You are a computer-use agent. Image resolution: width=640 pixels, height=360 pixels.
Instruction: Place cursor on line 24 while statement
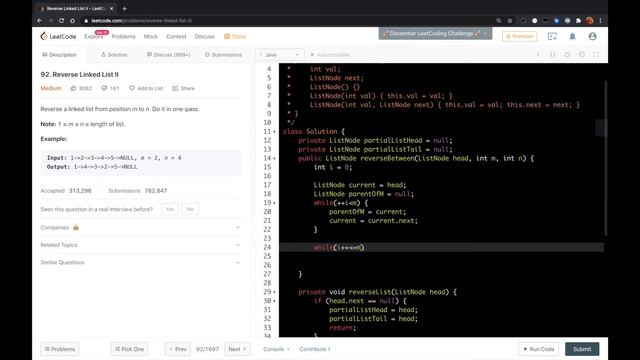coord(338,247)
